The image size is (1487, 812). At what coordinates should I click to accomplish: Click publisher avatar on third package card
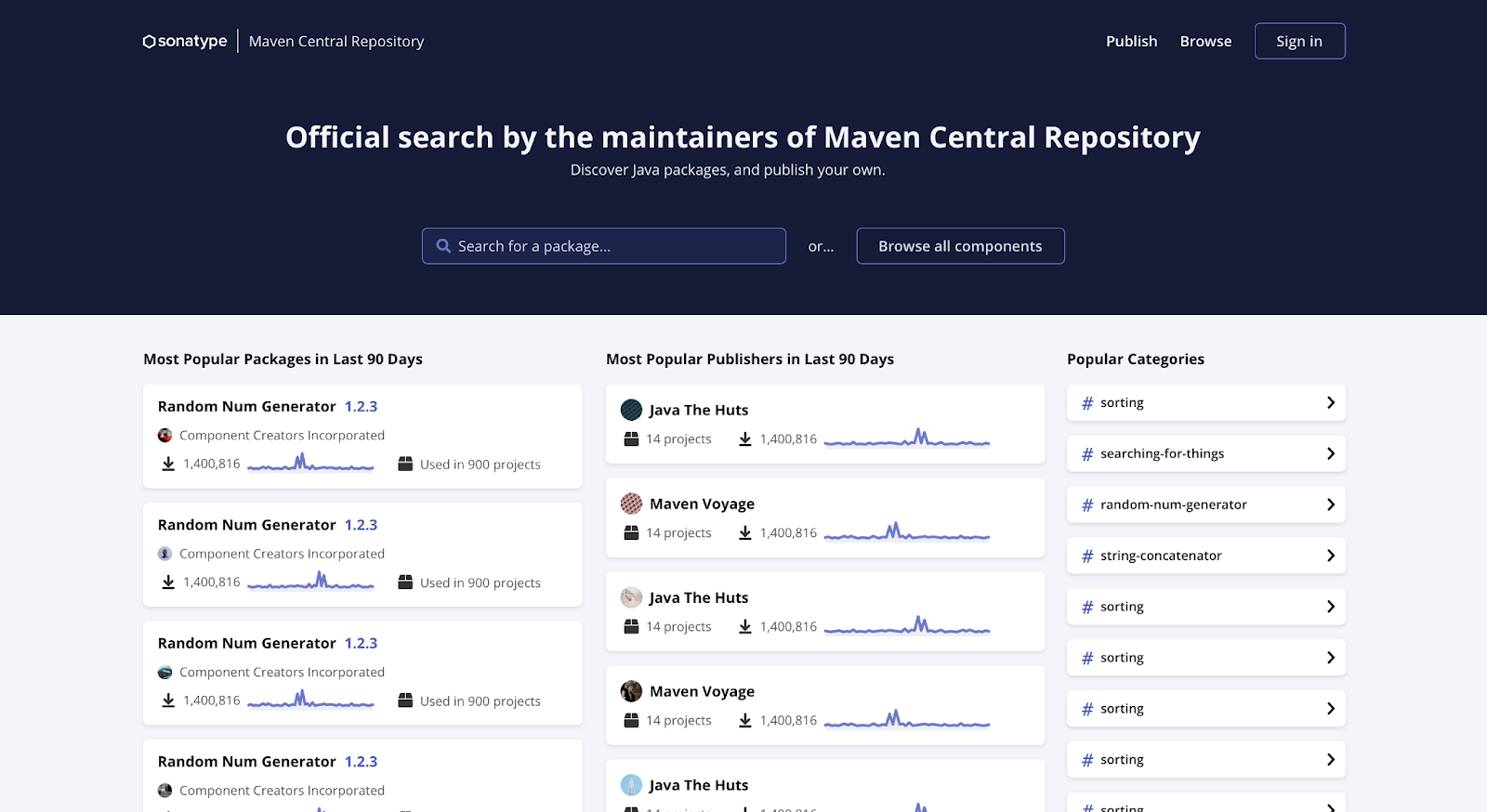164,672
